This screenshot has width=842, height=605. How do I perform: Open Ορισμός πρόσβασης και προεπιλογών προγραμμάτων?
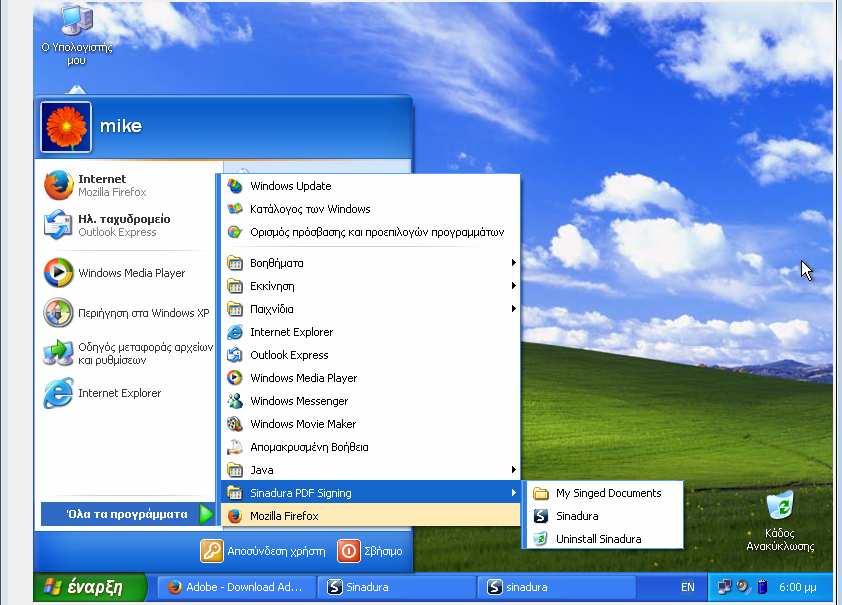371,232
